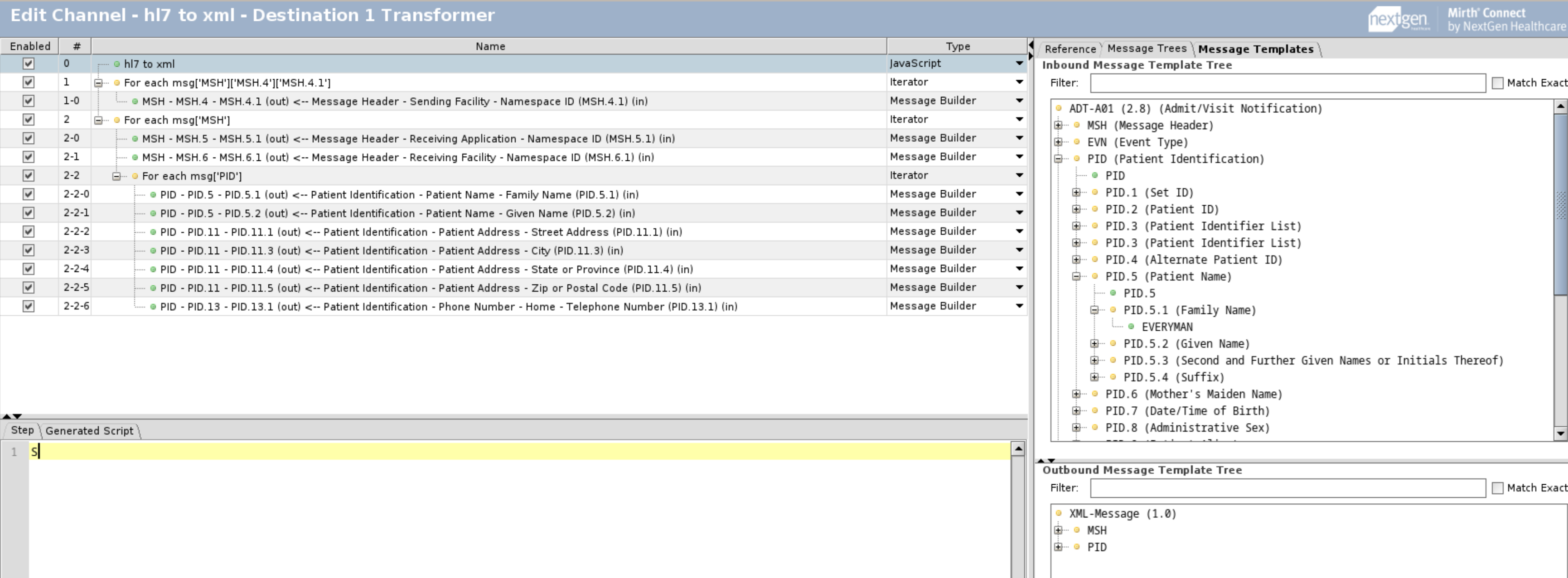This screenshot has width=1568, height=578.
Task: Click yellow node icon of XML-Message
Action: [x=1059, y=514]
